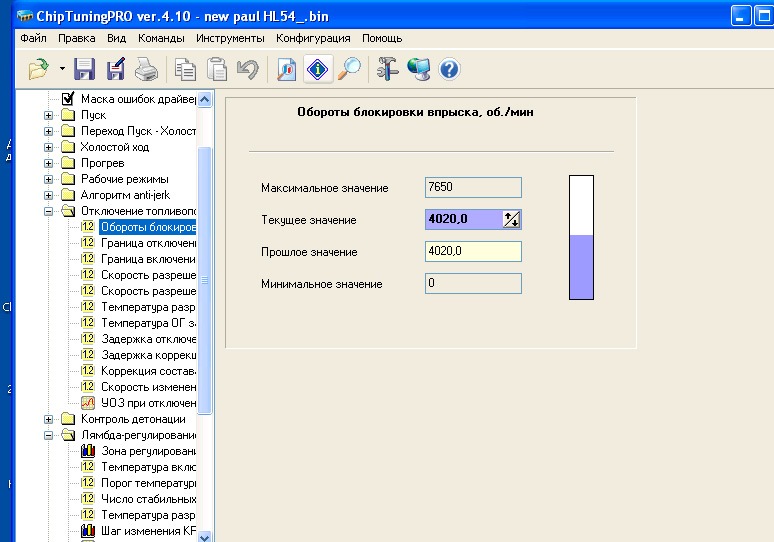The height and width of the screenshot is (542, 774).
Task: Click the save-as floppy with pencil icon
Action: (x=116, y=69)
